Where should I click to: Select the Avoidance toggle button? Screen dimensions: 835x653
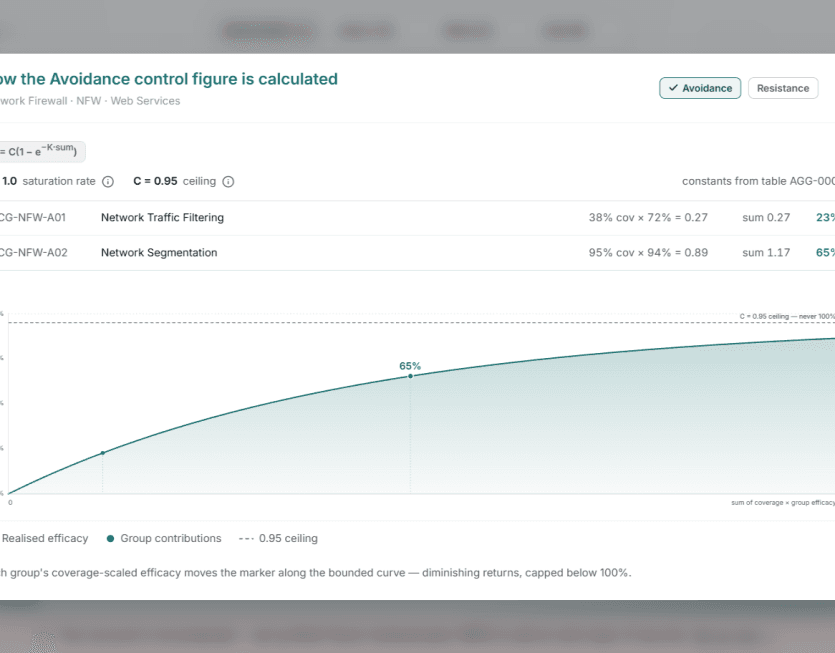[x=700, y=88]
